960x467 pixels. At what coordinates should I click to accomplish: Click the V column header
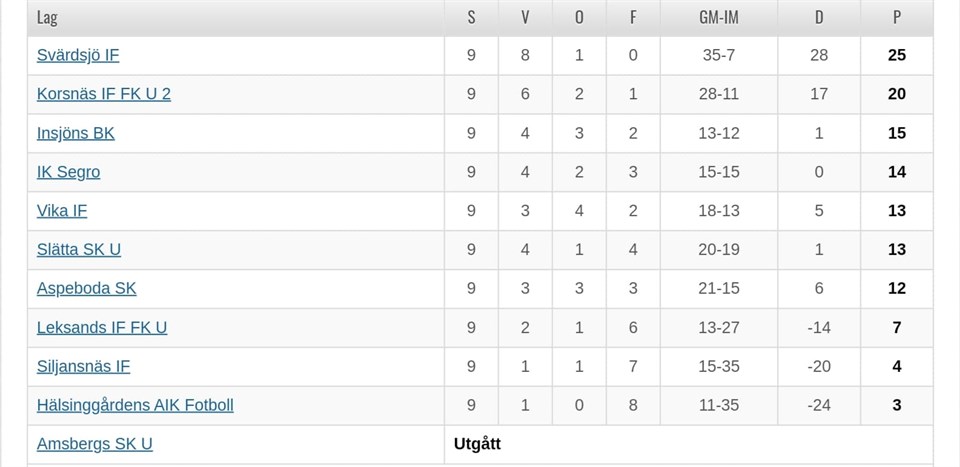pos(525,18)
